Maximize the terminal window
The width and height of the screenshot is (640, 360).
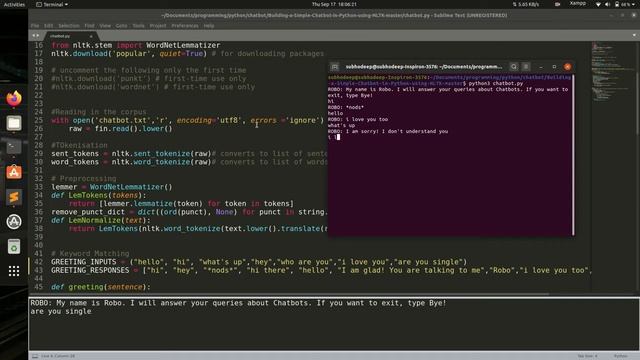coord(554,67)
